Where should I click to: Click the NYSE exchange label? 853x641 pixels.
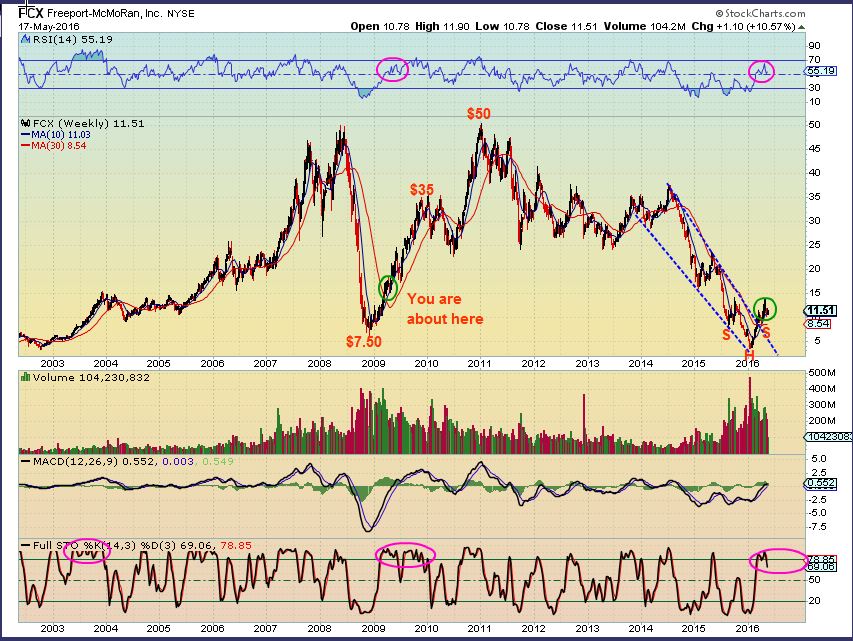click(x=181, y=14)
